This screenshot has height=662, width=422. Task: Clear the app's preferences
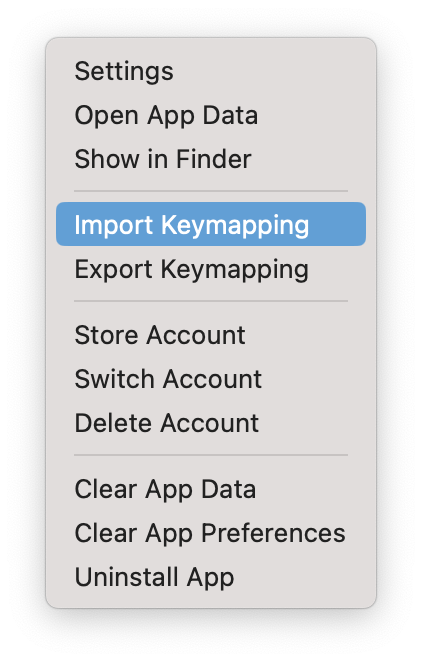point(211,533)
